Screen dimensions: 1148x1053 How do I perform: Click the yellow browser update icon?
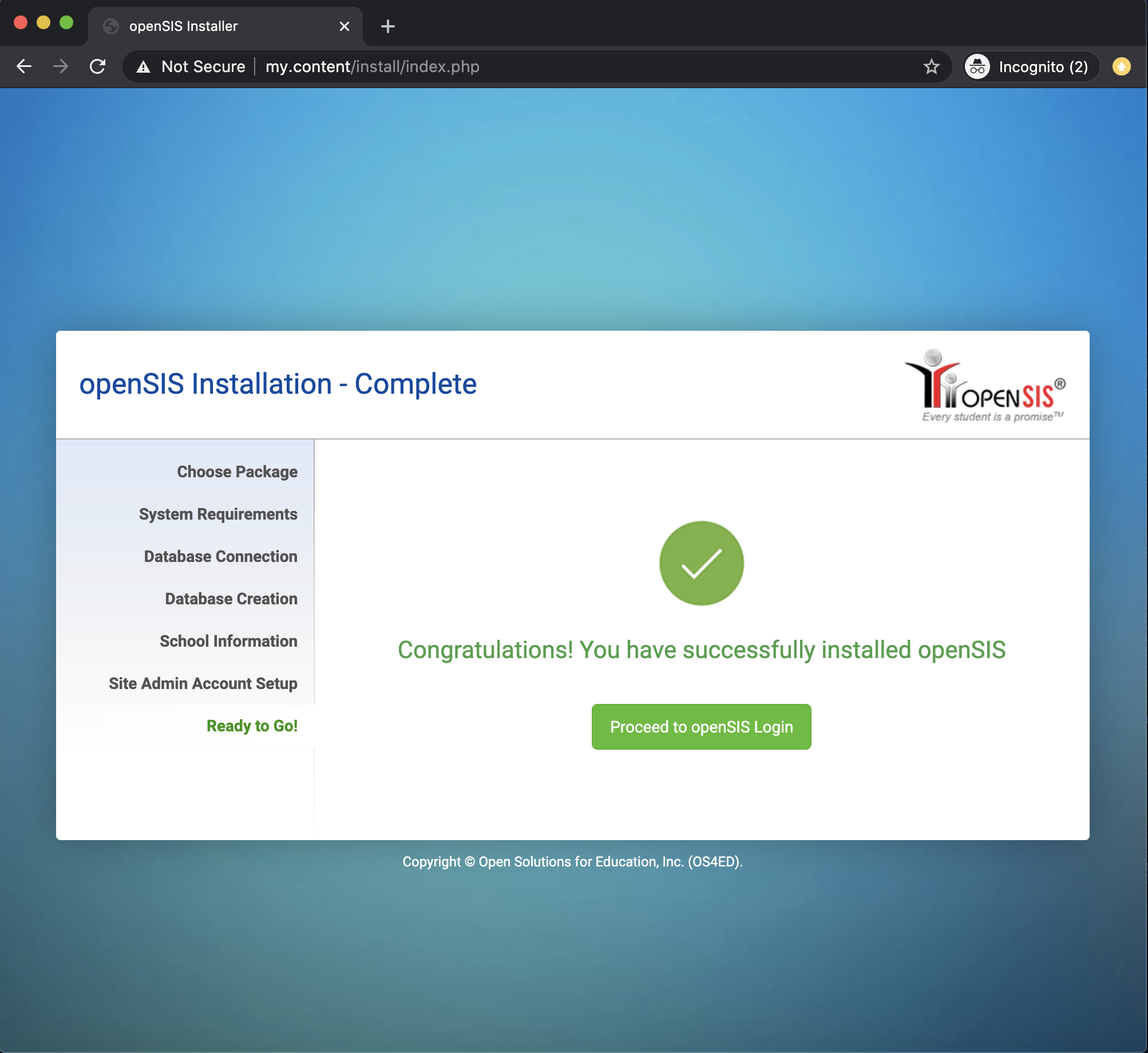[x=1121, y=67]
